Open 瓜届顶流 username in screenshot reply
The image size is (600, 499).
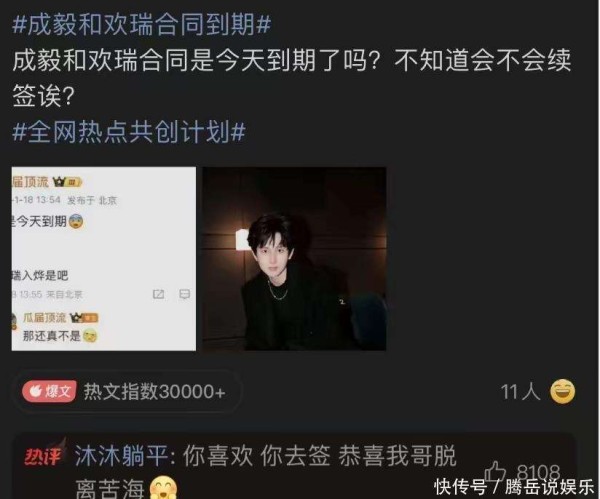[x=45, y=318]
